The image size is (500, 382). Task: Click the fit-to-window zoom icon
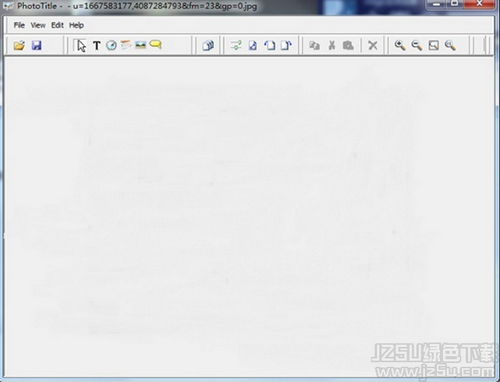coord(434,45)
